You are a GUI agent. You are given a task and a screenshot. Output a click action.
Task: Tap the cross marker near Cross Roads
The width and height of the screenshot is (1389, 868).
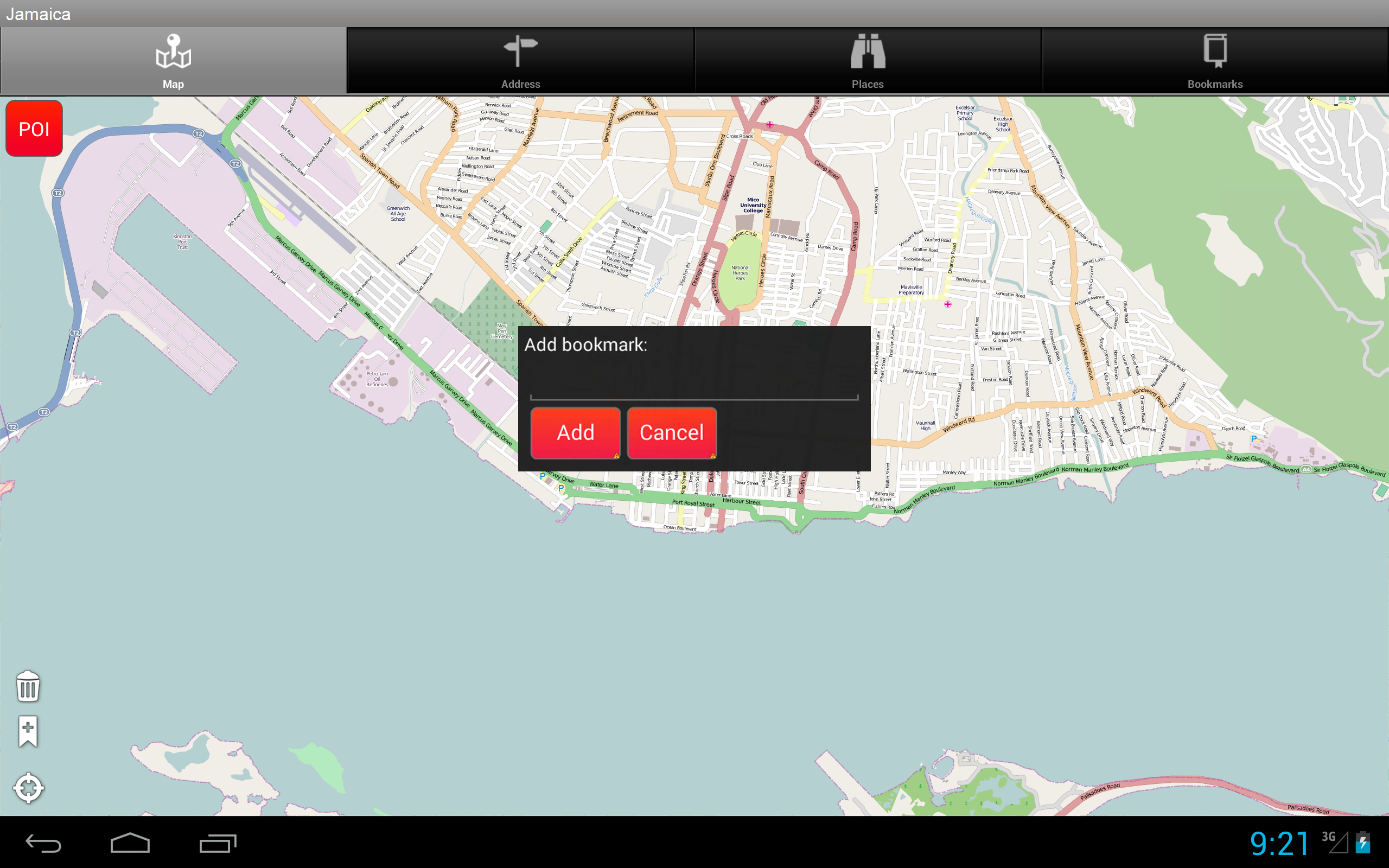[x=769, y=124]
